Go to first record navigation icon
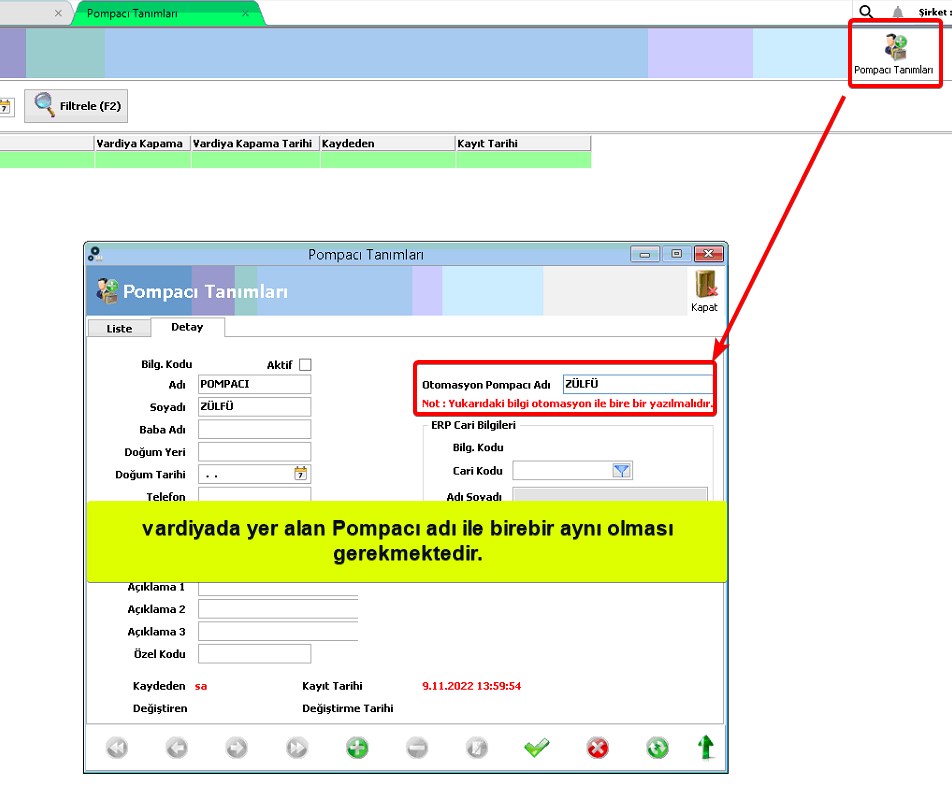 point(117,748)
